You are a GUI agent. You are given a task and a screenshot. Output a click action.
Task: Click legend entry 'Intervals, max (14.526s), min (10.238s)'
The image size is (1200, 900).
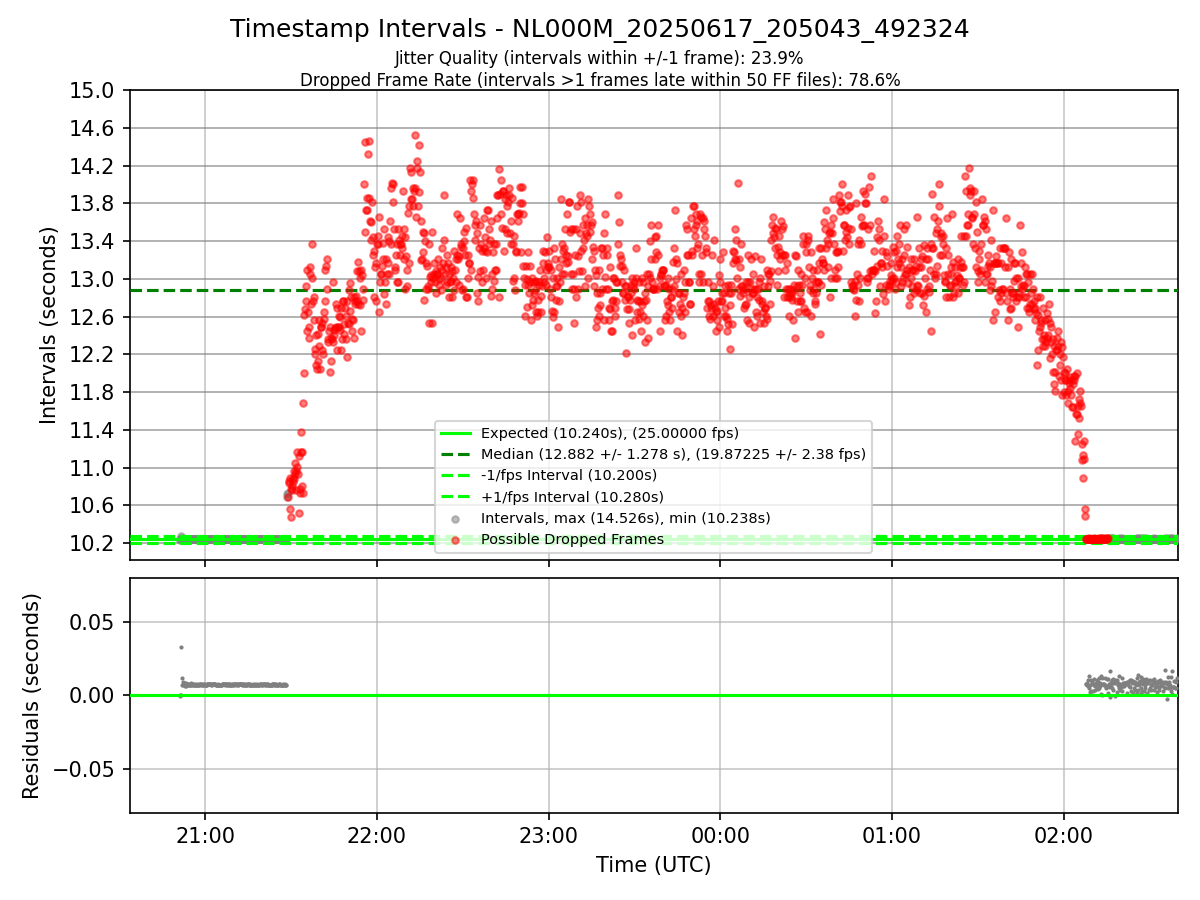tap(626, 518)
